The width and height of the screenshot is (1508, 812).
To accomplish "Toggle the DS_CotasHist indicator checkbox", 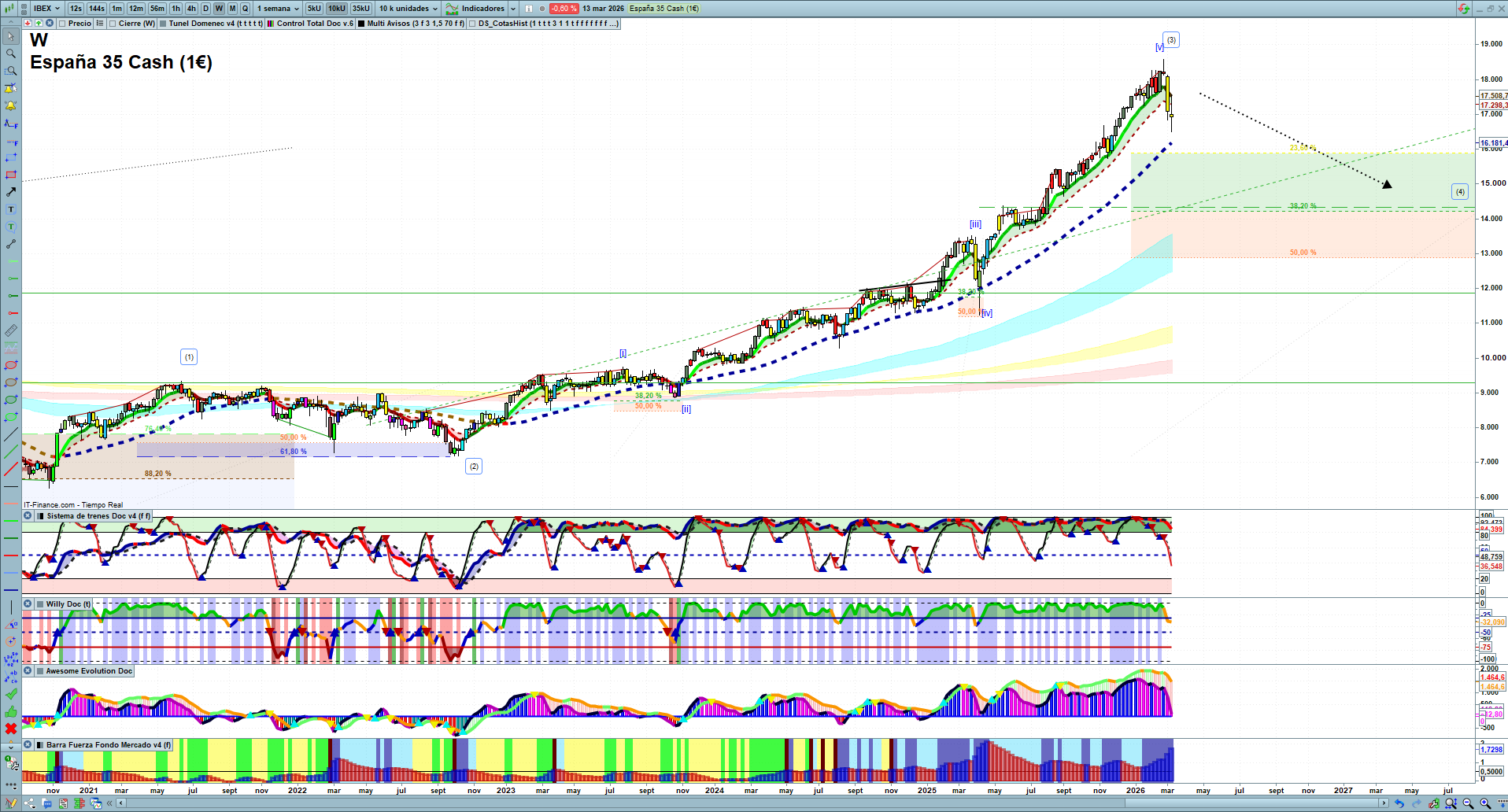I will click(472, 24).
